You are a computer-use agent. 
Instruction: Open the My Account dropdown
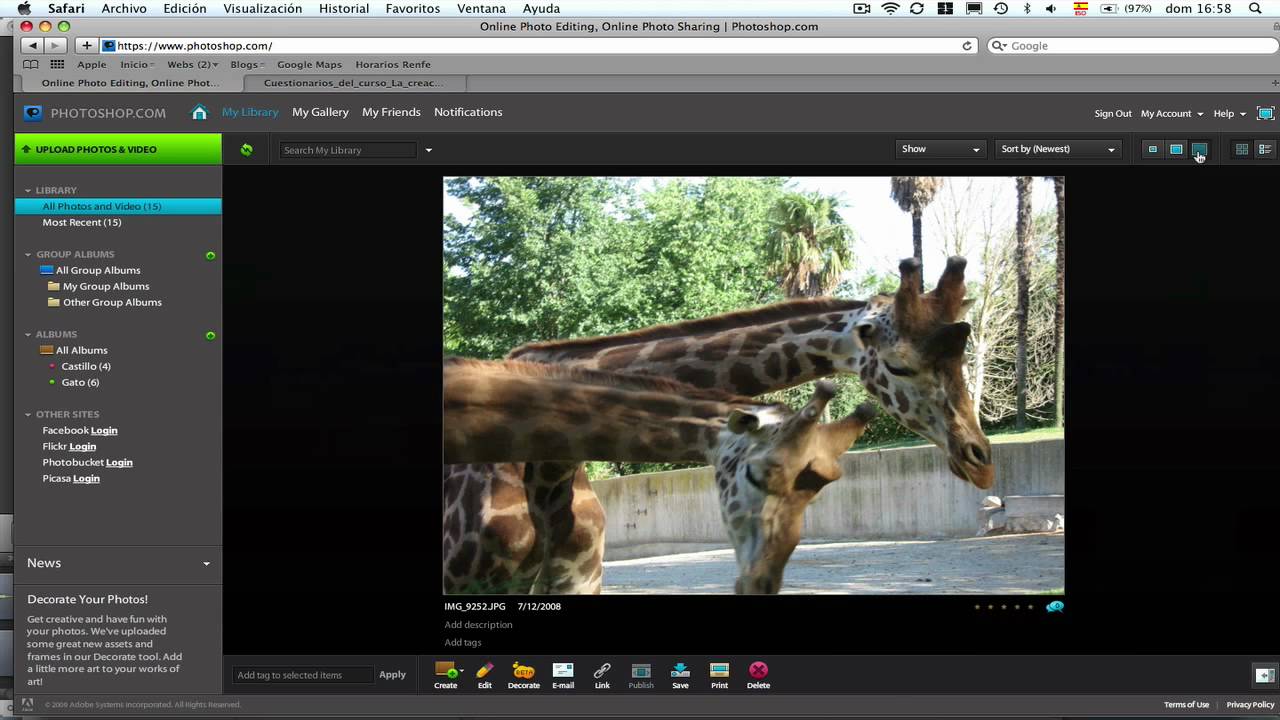(1172, 114)
